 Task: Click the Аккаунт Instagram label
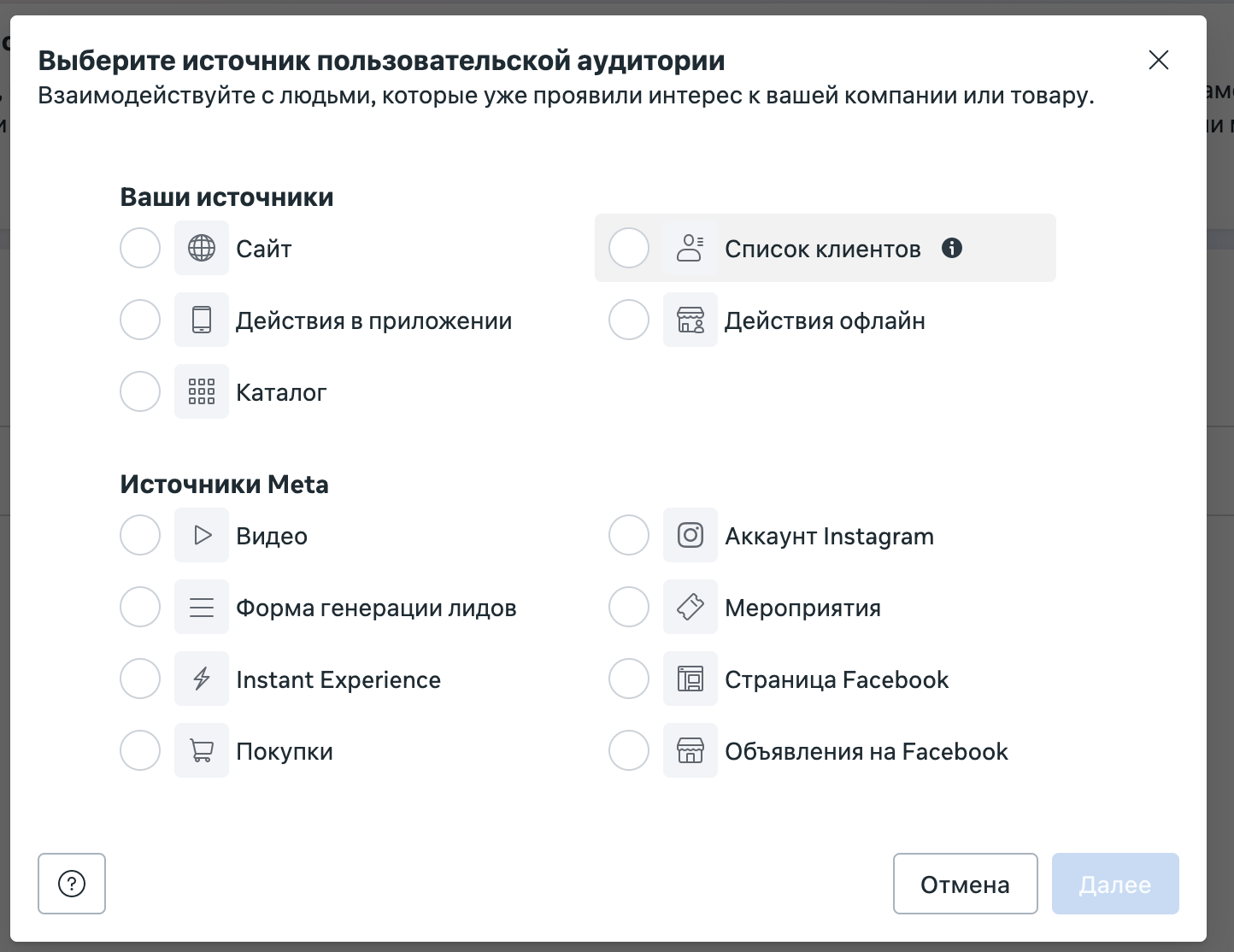tap(830, 537)
